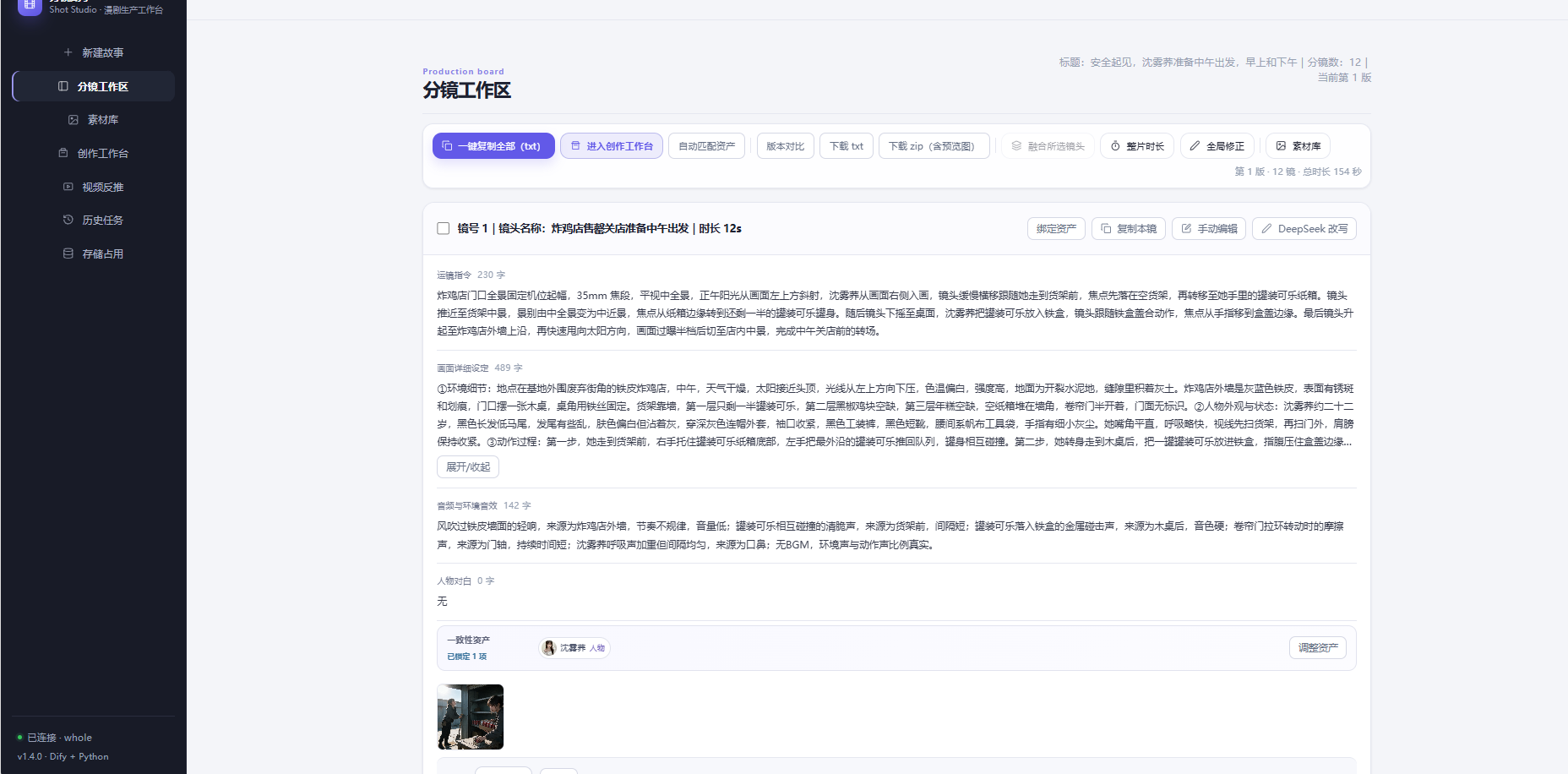This screenshot has width=1568, height=774.
Task: Toggle the 展开/收起 button for 画面详细设定
Action: 468,467
